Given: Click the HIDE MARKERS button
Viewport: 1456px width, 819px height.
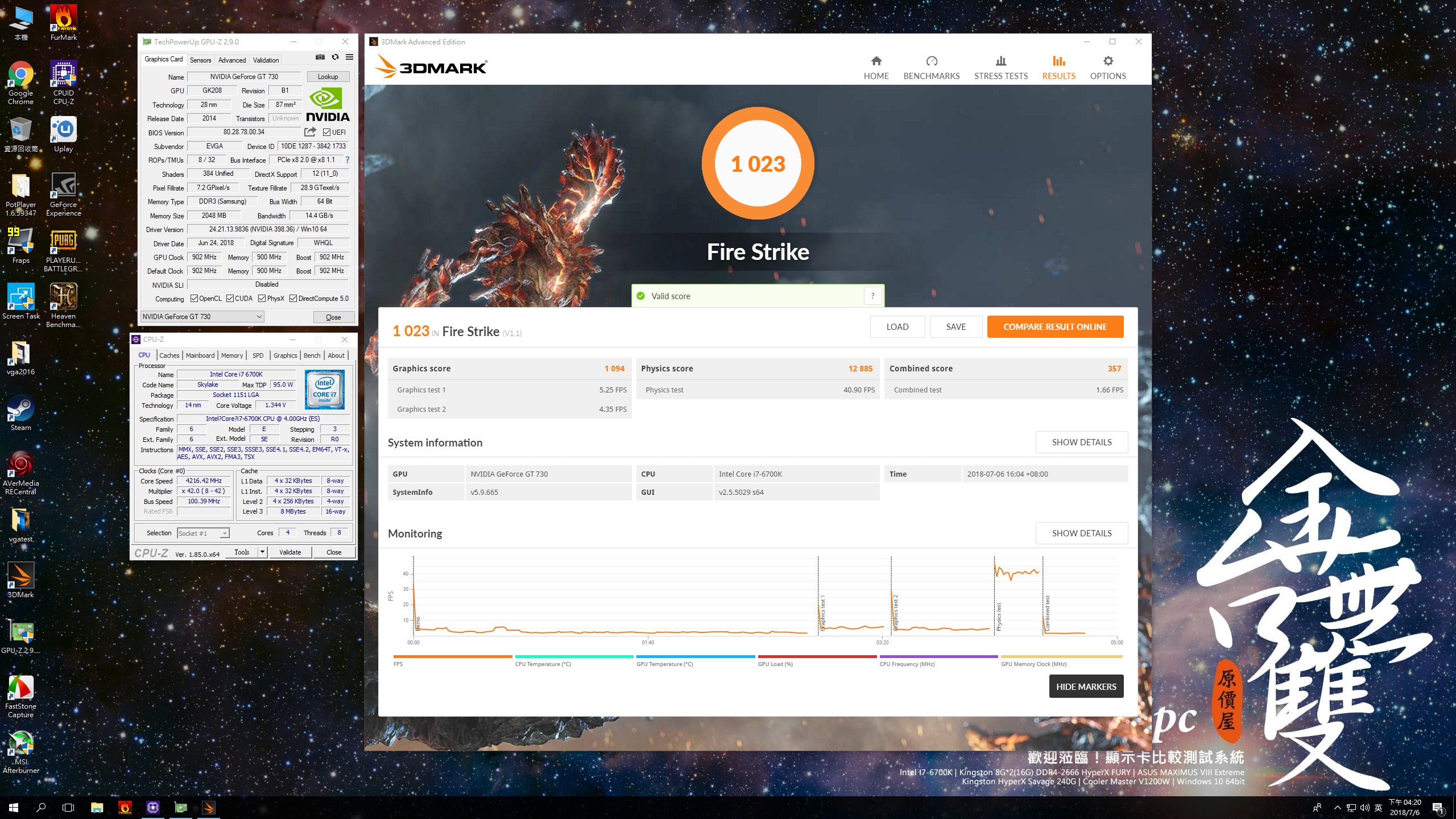Looking at the screenshot, I should [1086, 686].
